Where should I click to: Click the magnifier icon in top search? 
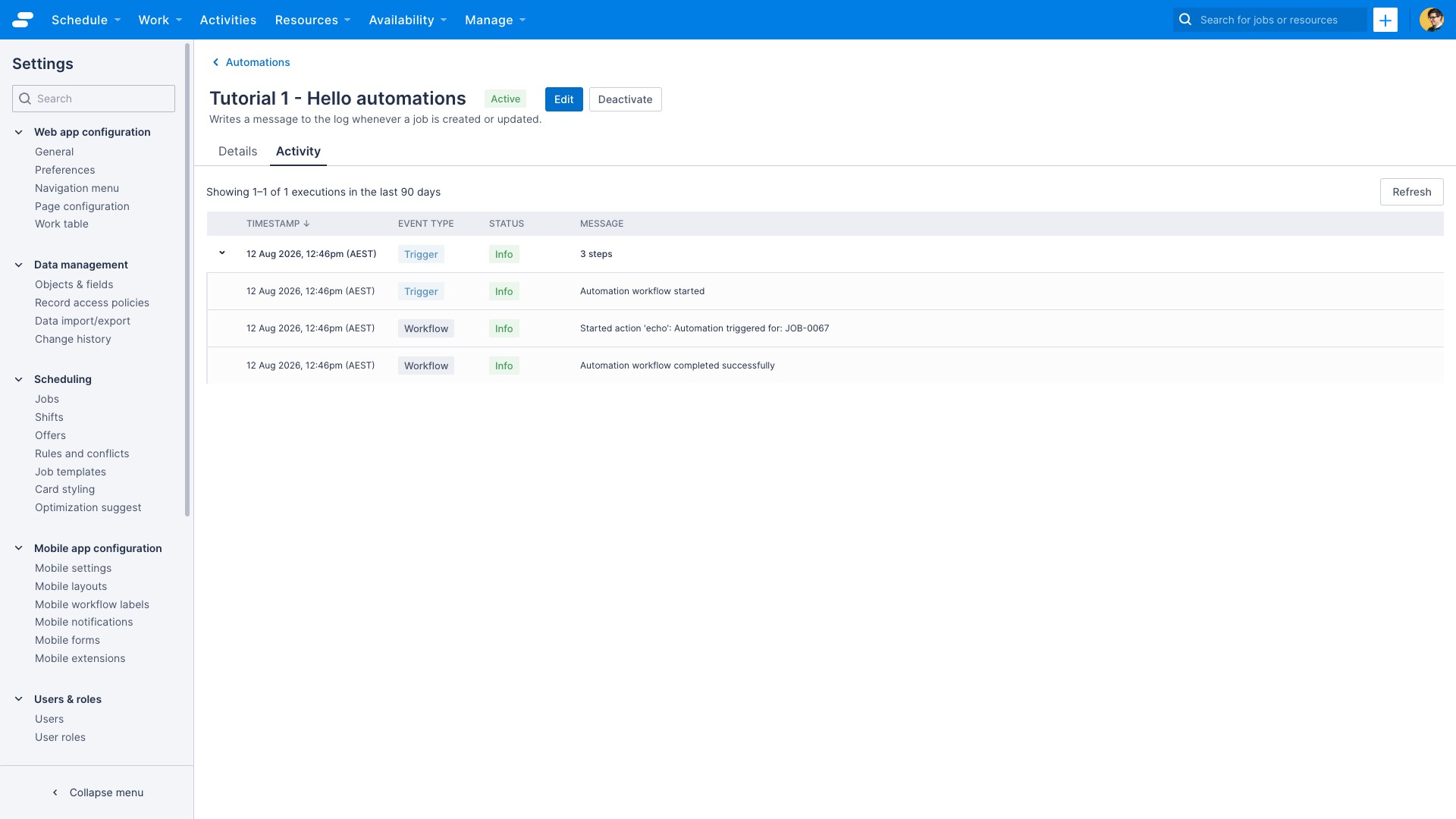click(1185, 20)
